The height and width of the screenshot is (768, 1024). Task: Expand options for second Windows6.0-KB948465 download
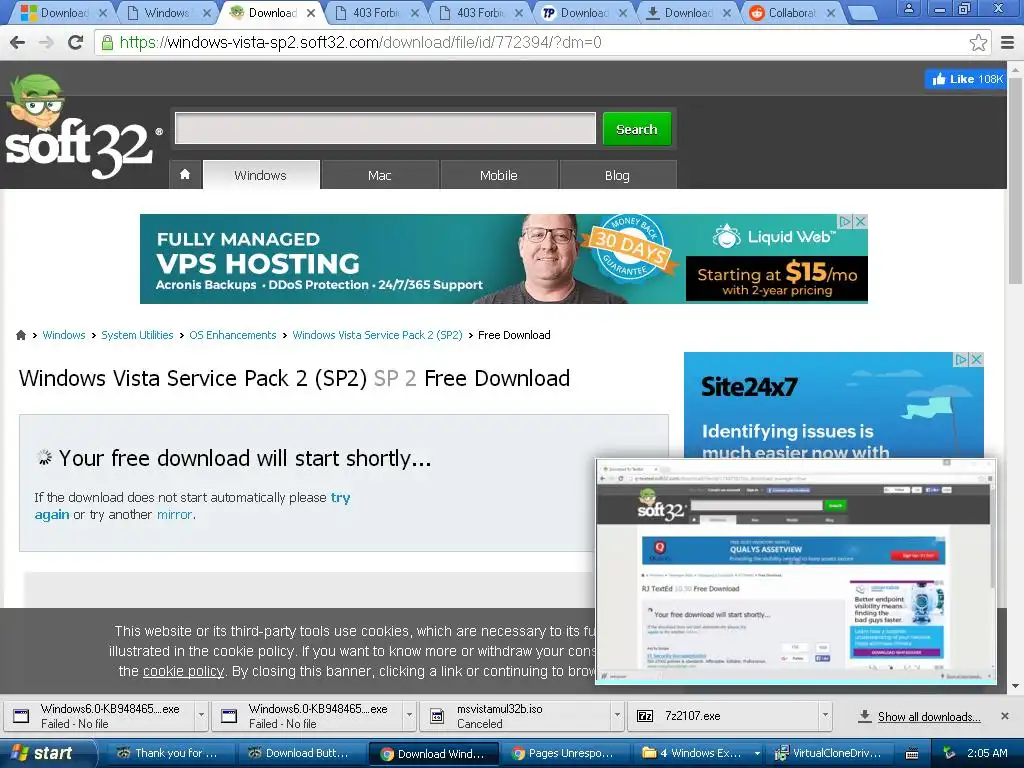tap(409, 715)
